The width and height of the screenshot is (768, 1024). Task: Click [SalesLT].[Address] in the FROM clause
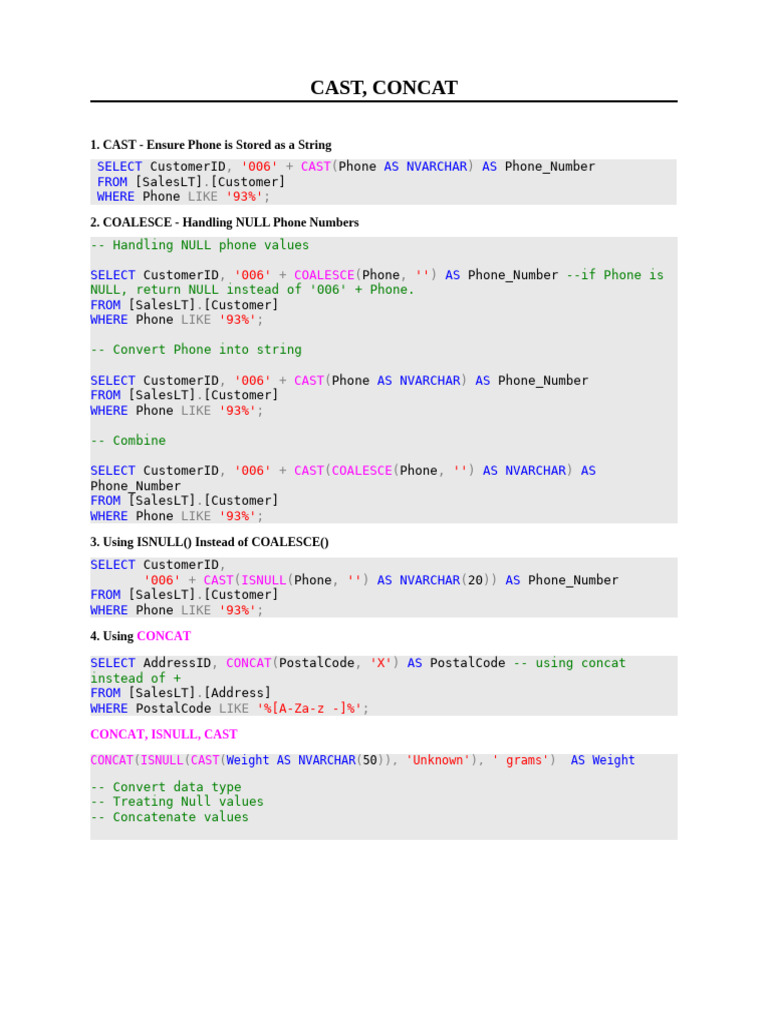(x=199, y=693)
